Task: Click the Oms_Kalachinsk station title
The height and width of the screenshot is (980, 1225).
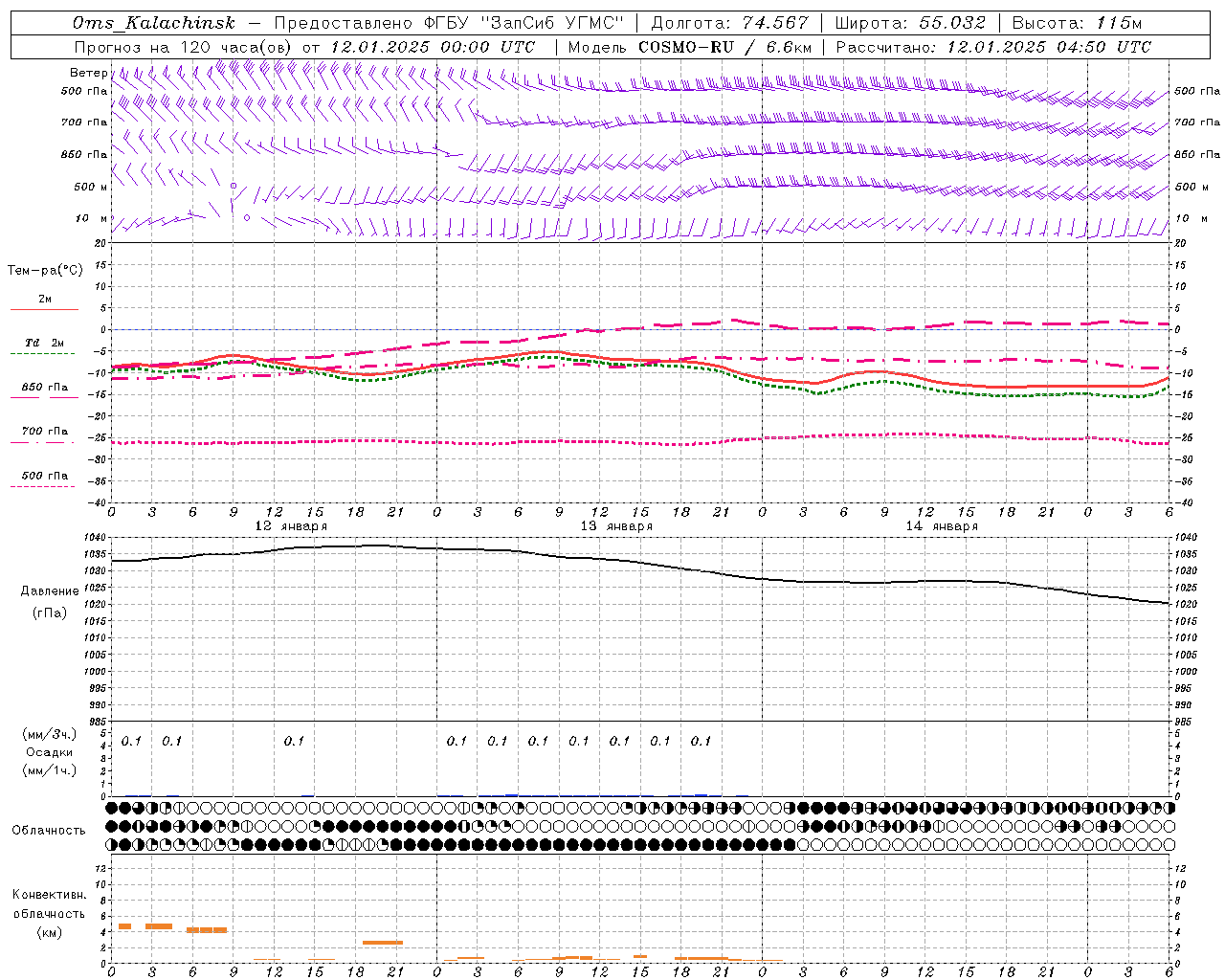Action: (154, 23)
